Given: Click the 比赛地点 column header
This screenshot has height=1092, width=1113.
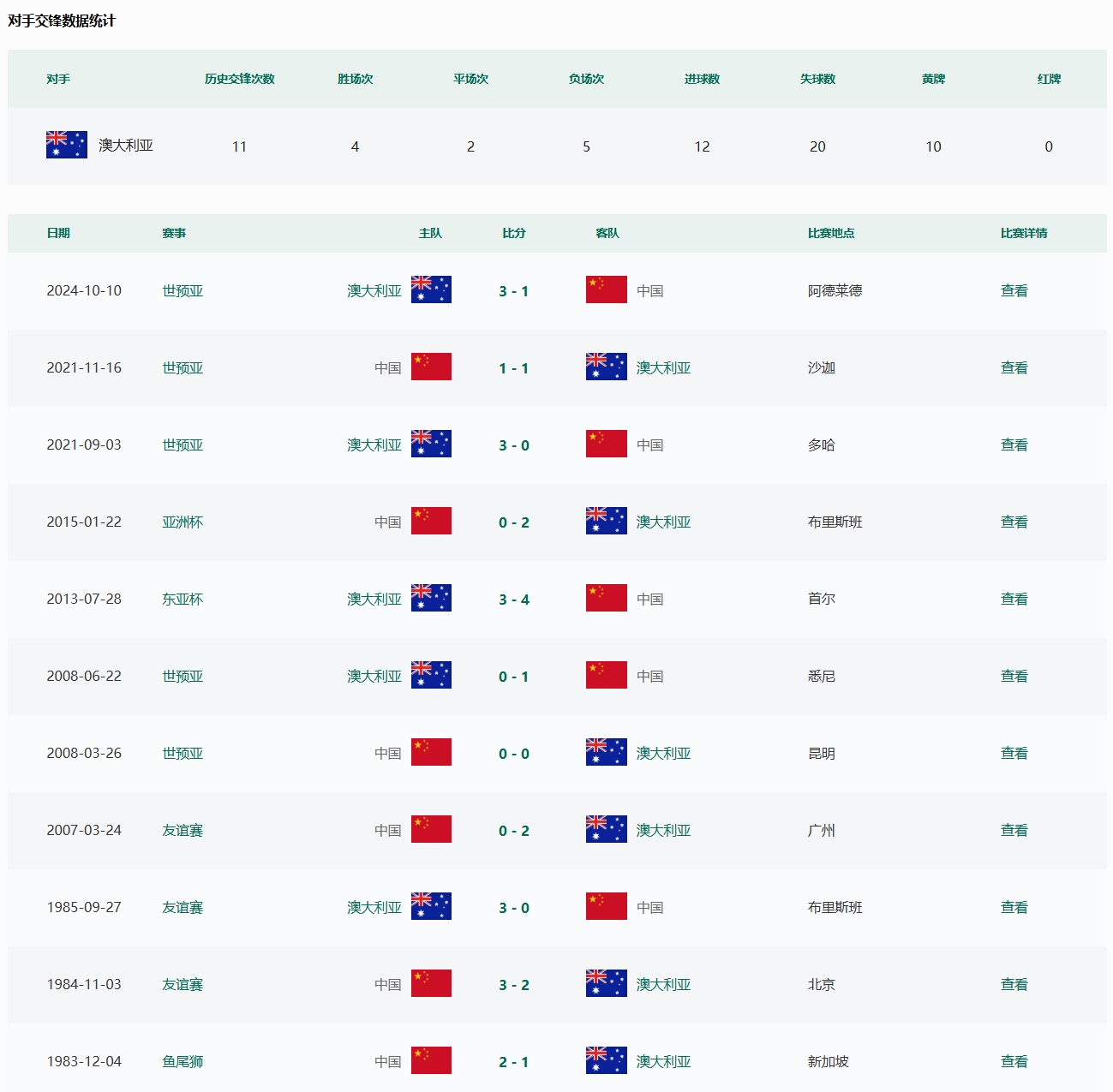Looking at the screenshot, I should (830, 233).
